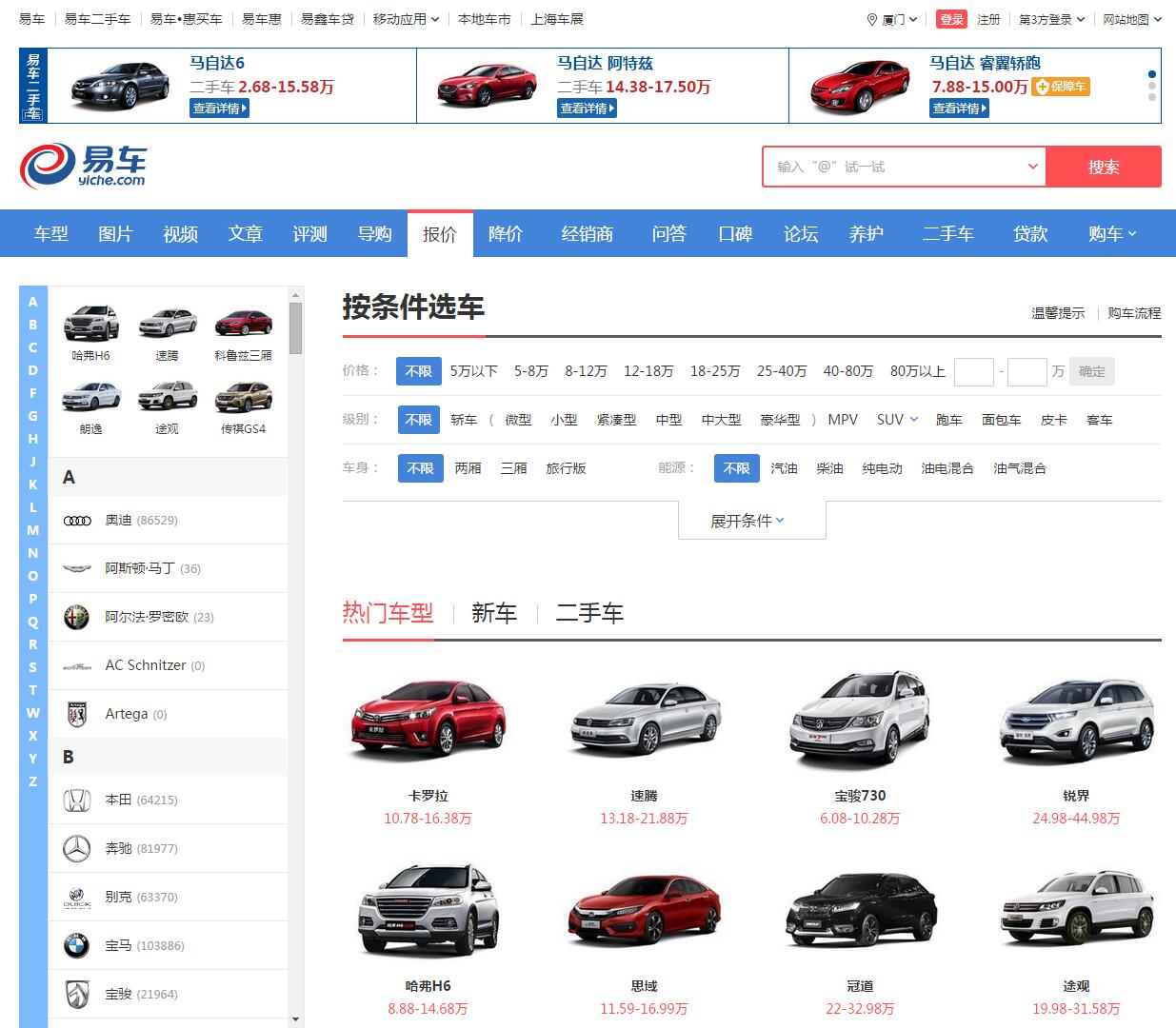
Task: Select price filter 5万以下
Action: click(x=474, y=371)
